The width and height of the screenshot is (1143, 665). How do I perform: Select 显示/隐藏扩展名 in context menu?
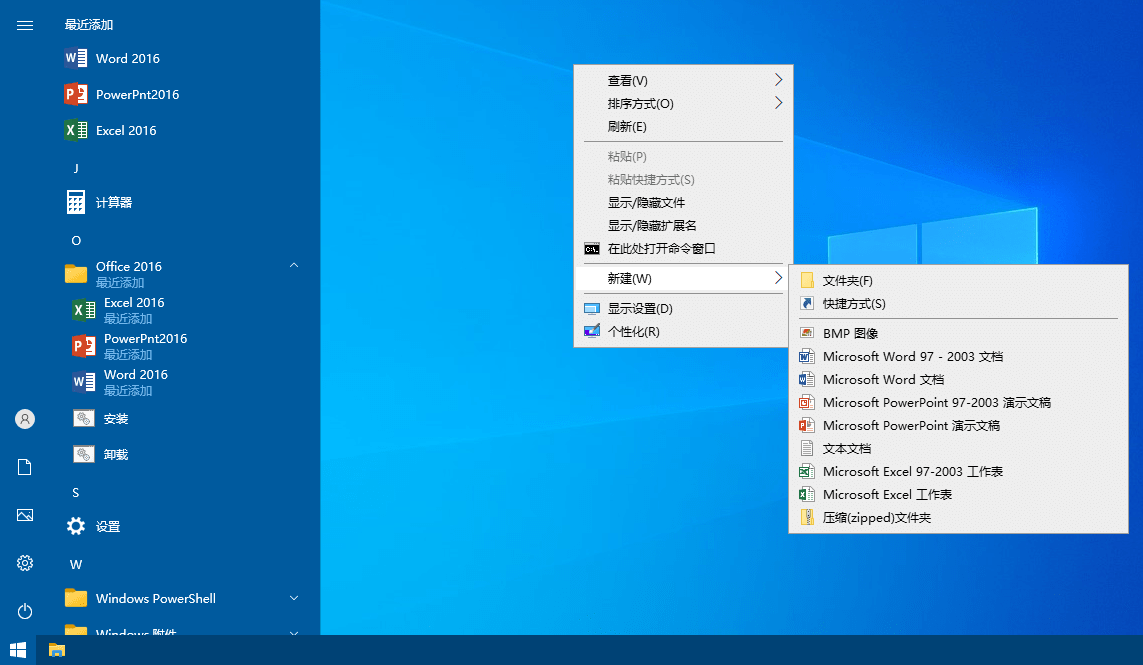point(683,225)
